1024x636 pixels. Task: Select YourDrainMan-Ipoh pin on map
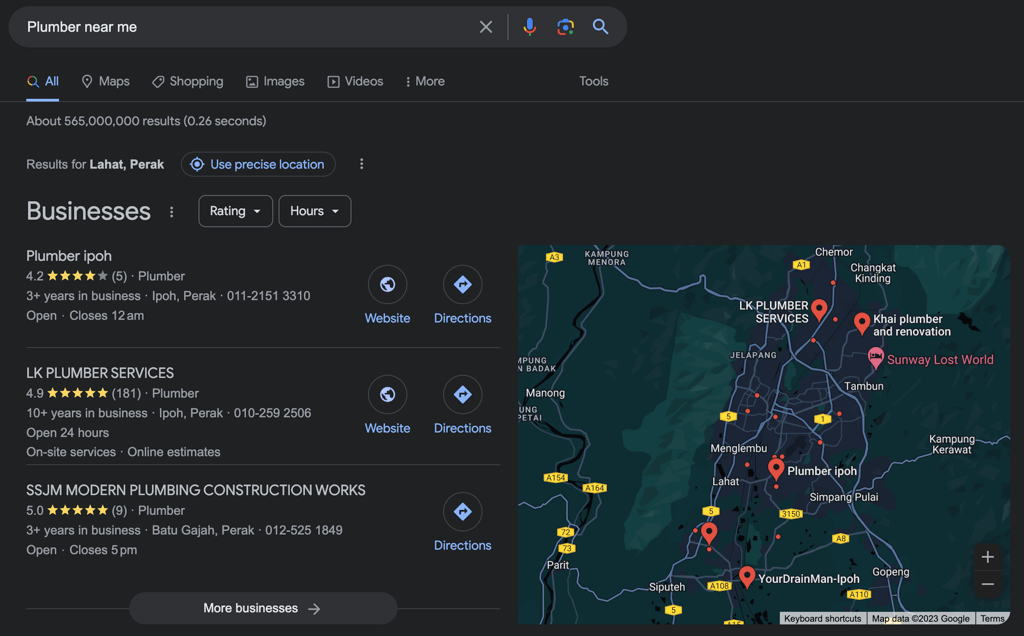pos(747,576)
